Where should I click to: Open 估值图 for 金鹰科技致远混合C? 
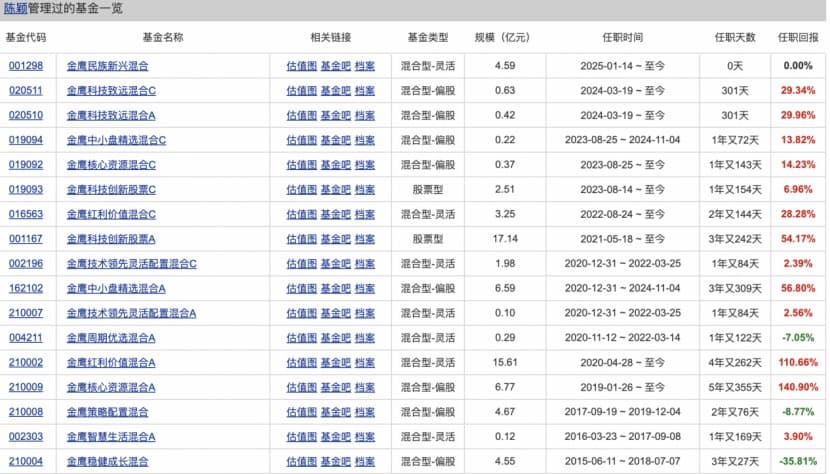301,90
